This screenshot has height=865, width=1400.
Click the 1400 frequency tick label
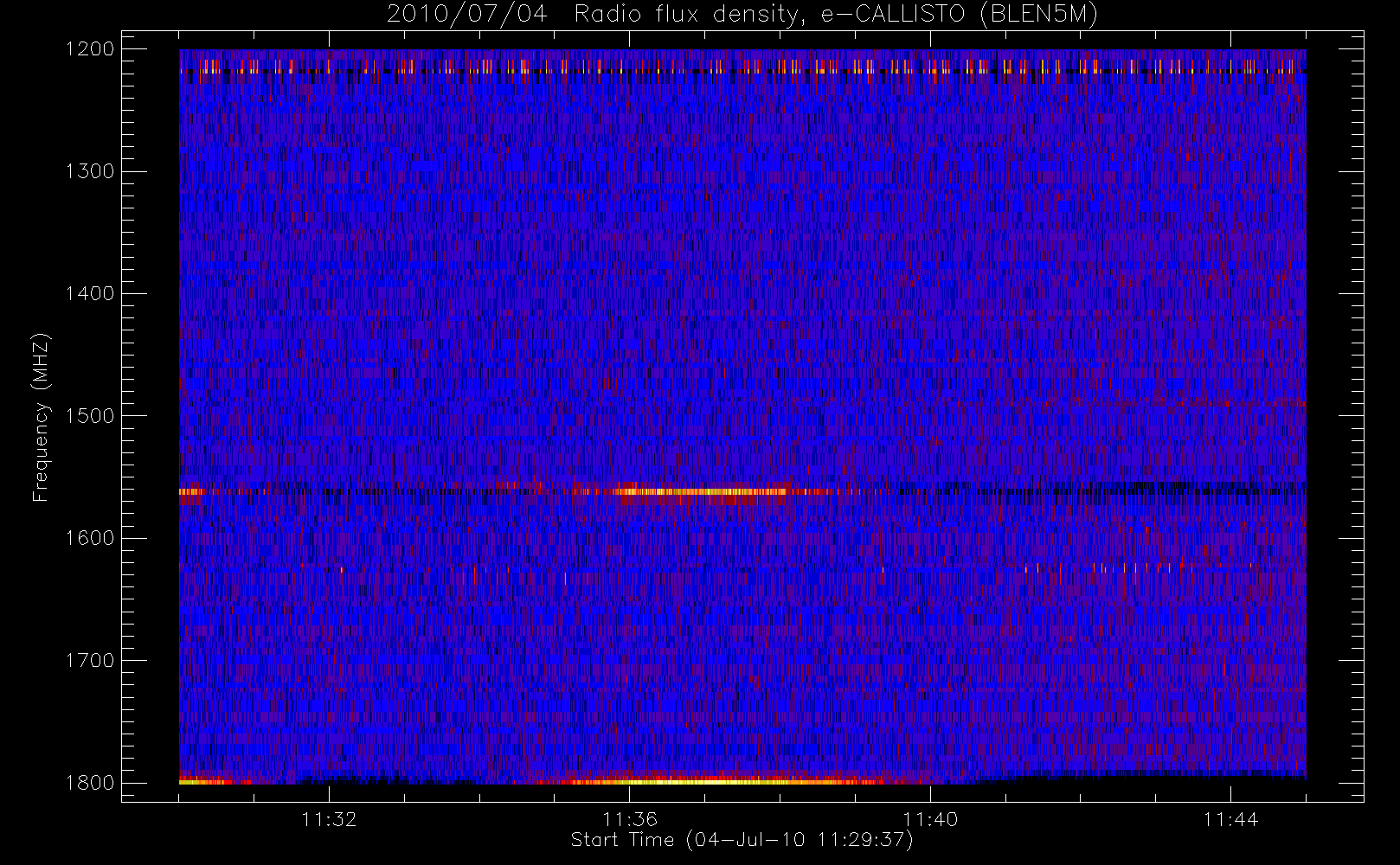[90, 294]
